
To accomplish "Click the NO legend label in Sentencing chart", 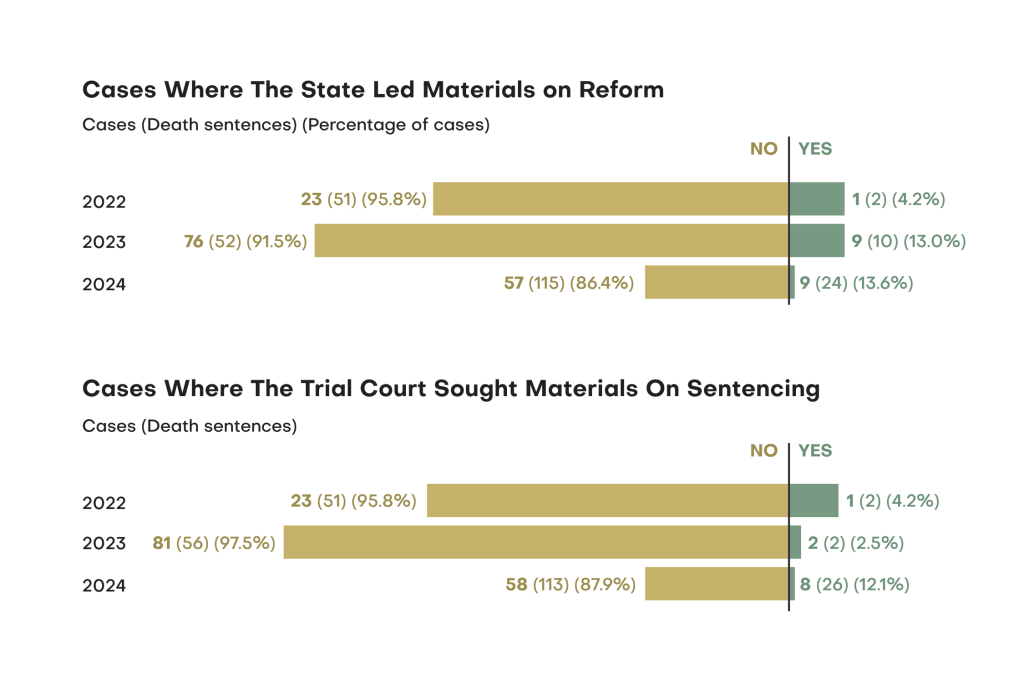I will (x=763, y=451).
